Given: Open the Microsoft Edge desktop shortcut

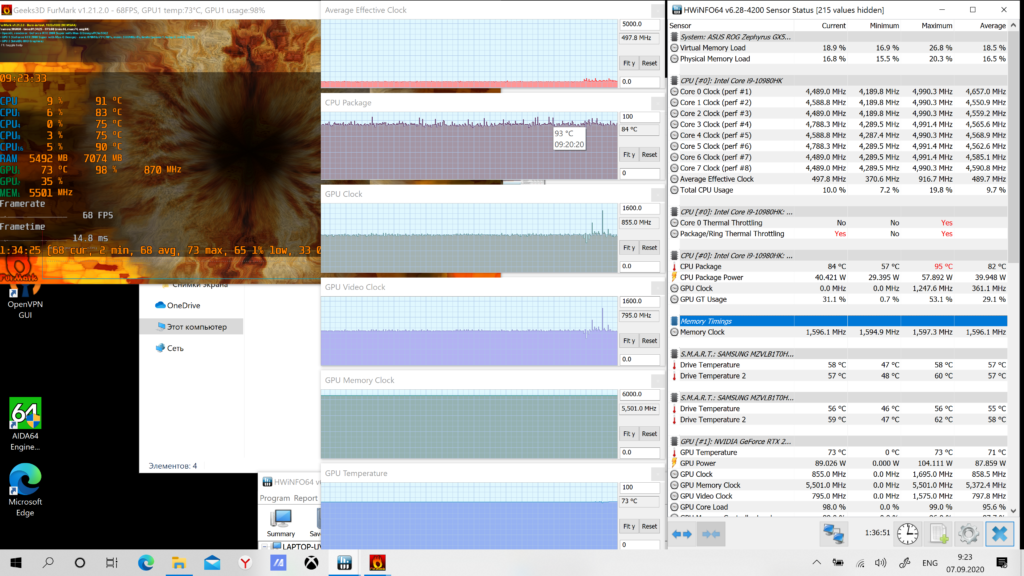Looking at the screenshot, I should coord(25,490).
